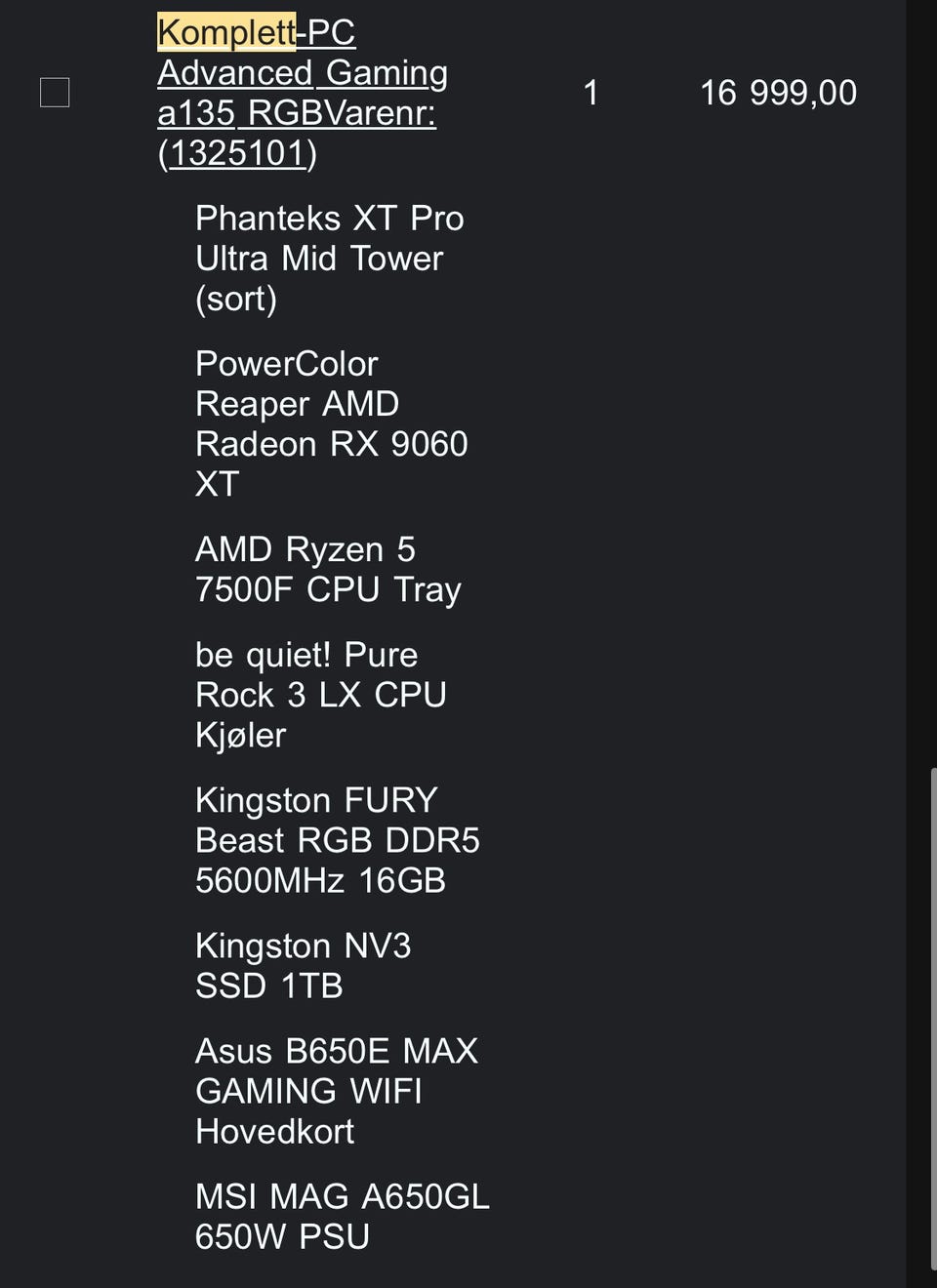The width and height of the screenshot is (937, 1288).
Task: Click the Advanced Gaming link text
Action: coord(303,73)
